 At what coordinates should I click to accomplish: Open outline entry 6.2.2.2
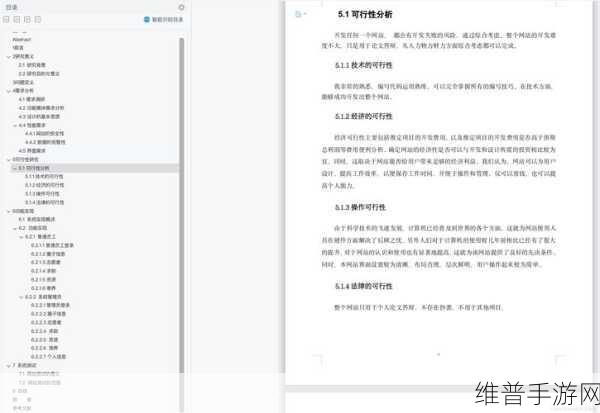(49, 314)
